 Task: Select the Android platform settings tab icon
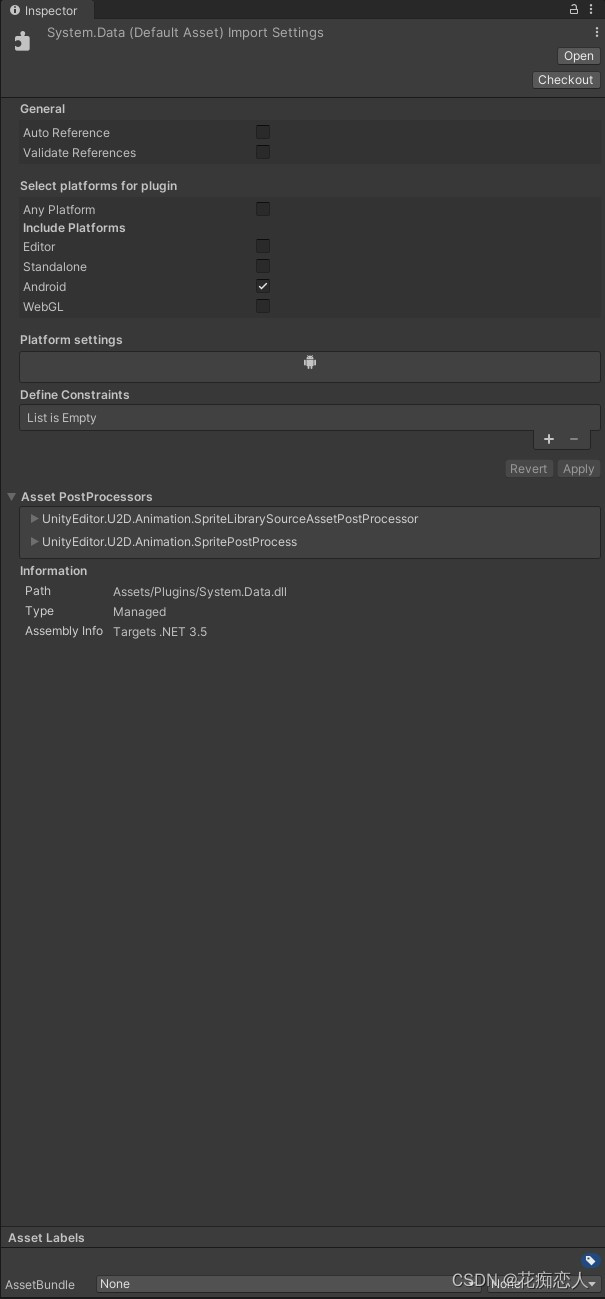click(x=310, y=362)
